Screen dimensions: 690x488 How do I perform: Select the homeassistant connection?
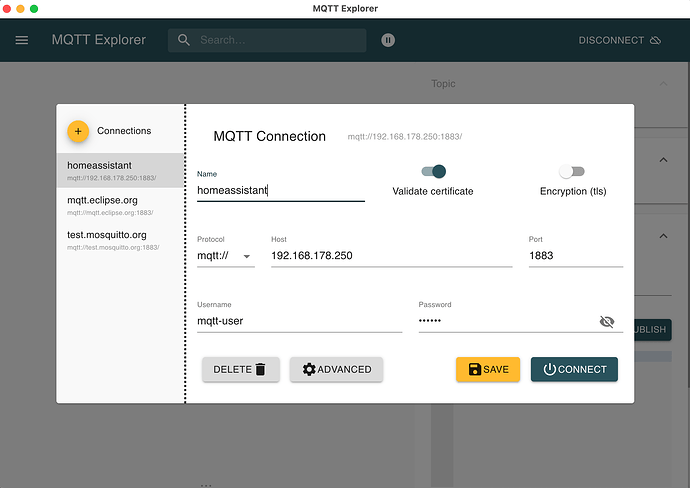[x=120, y=171]
